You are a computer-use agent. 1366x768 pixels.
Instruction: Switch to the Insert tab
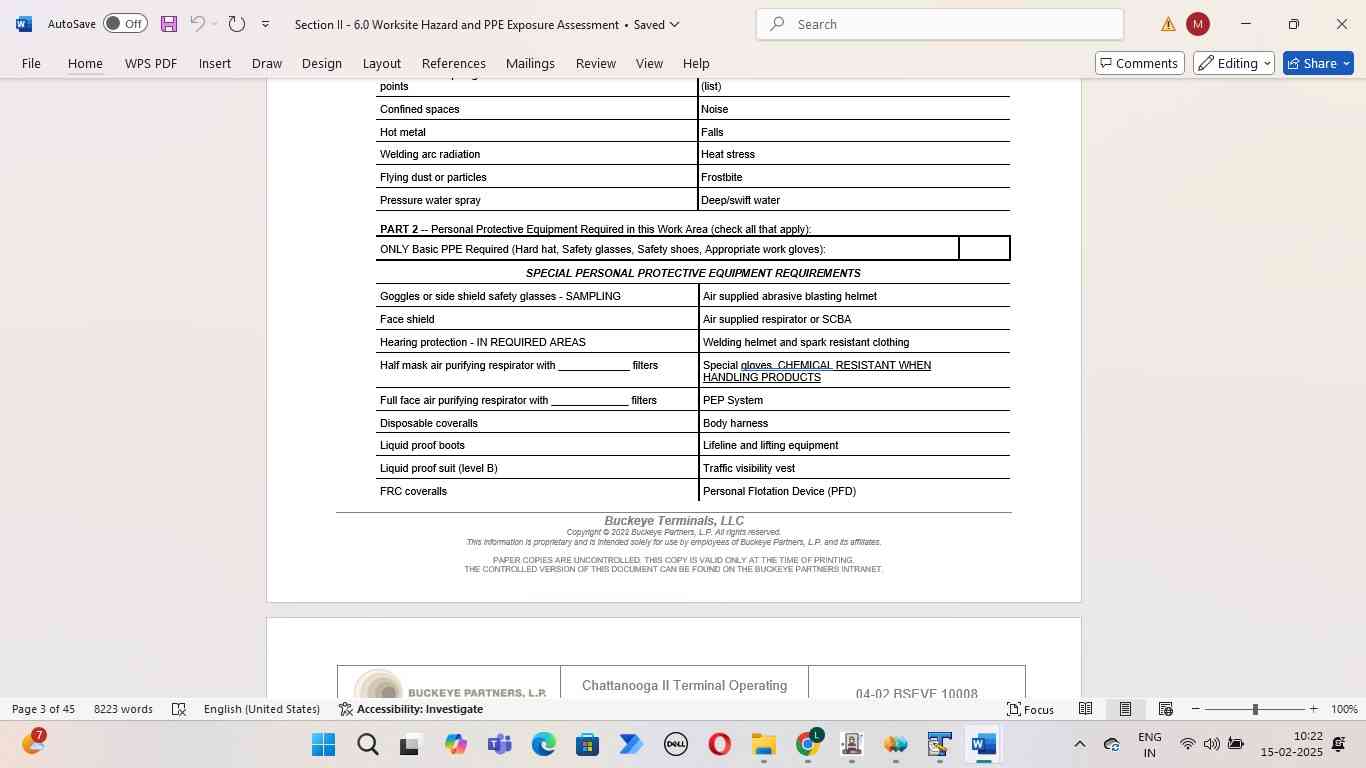click(215, 63)
